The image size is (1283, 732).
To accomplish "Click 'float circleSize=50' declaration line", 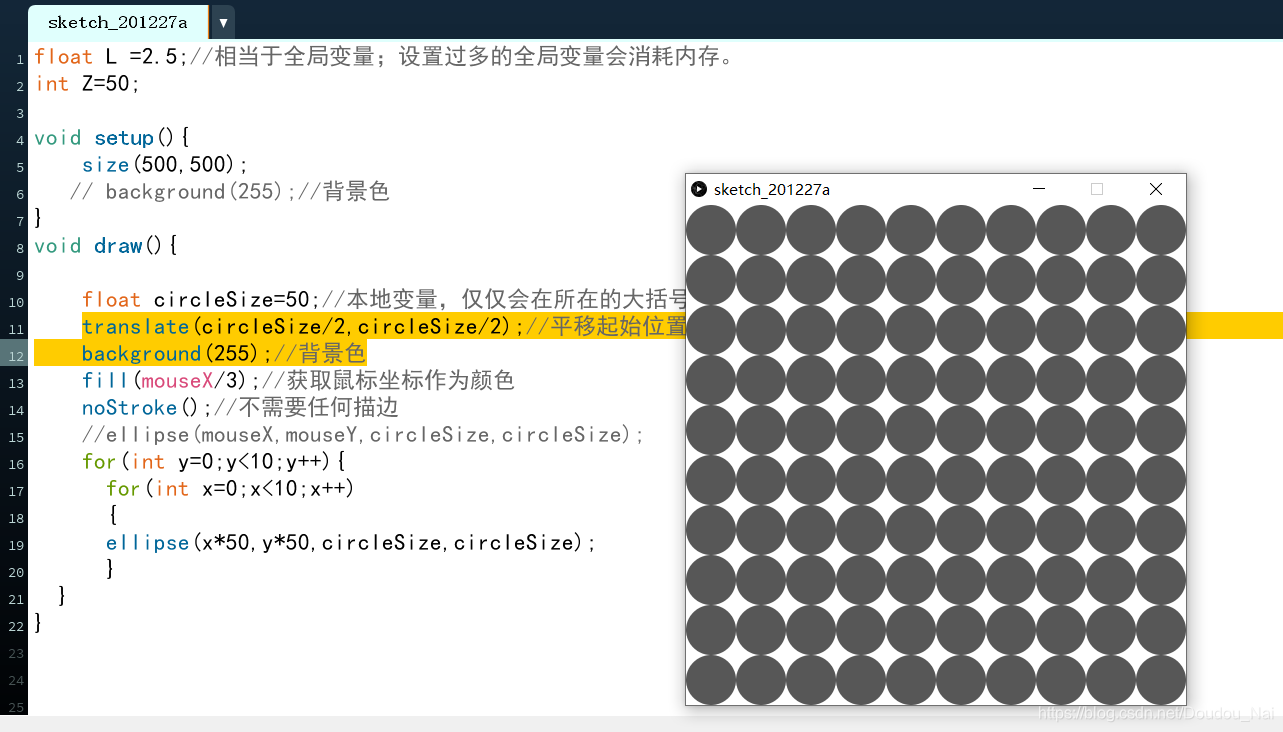I will [385, 300].
